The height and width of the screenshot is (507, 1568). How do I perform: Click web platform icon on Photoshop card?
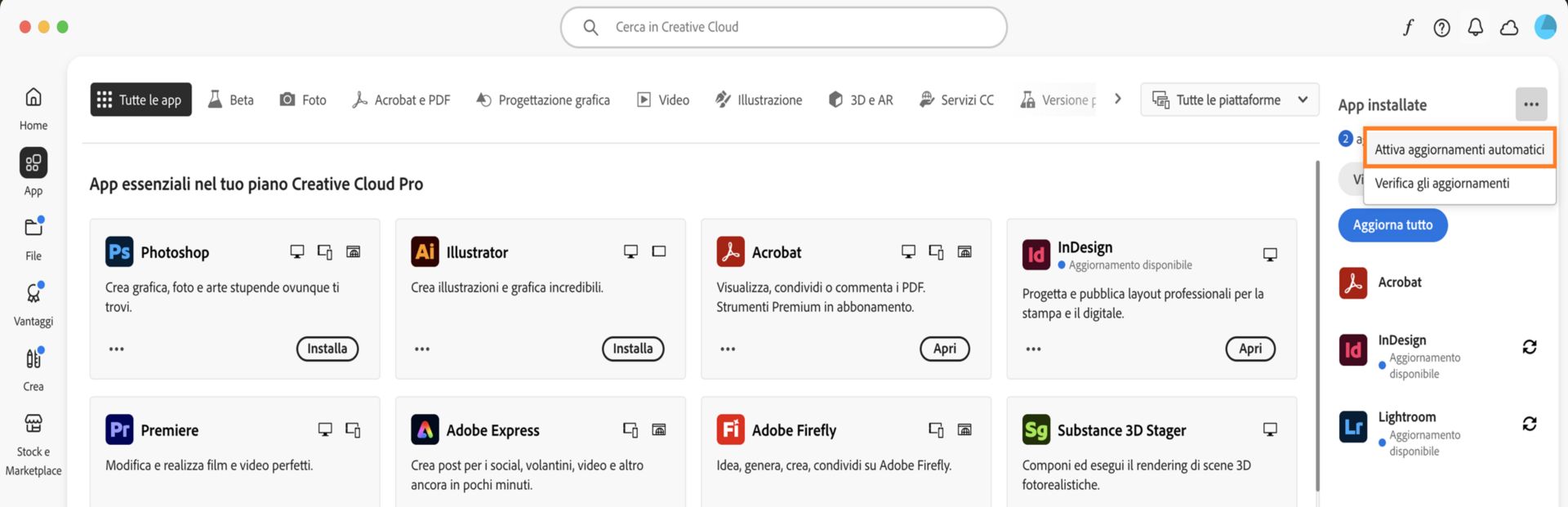(x=354, y=251)
